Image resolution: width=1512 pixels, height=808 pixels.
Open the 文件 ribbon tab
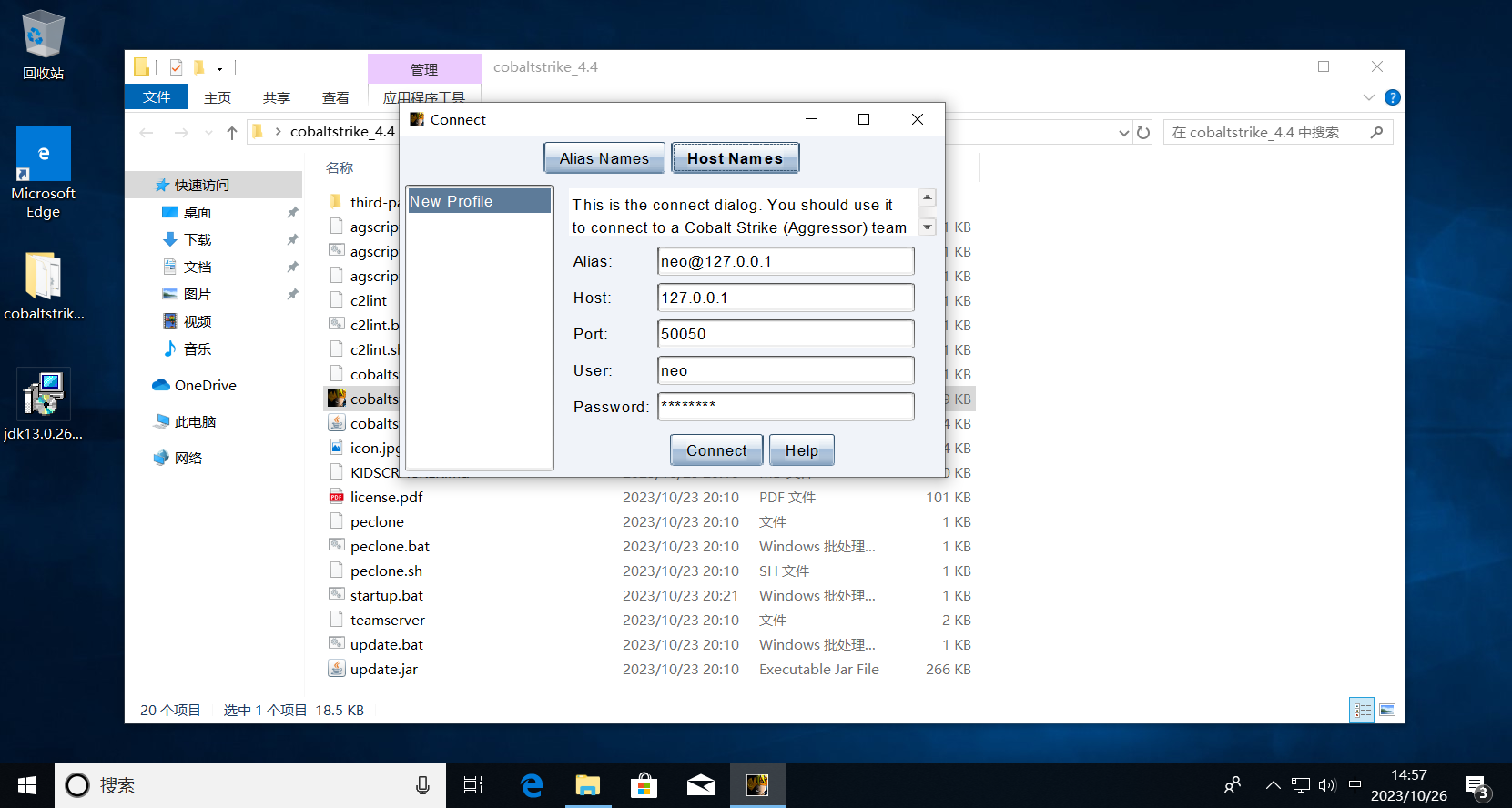coord(157,96)
